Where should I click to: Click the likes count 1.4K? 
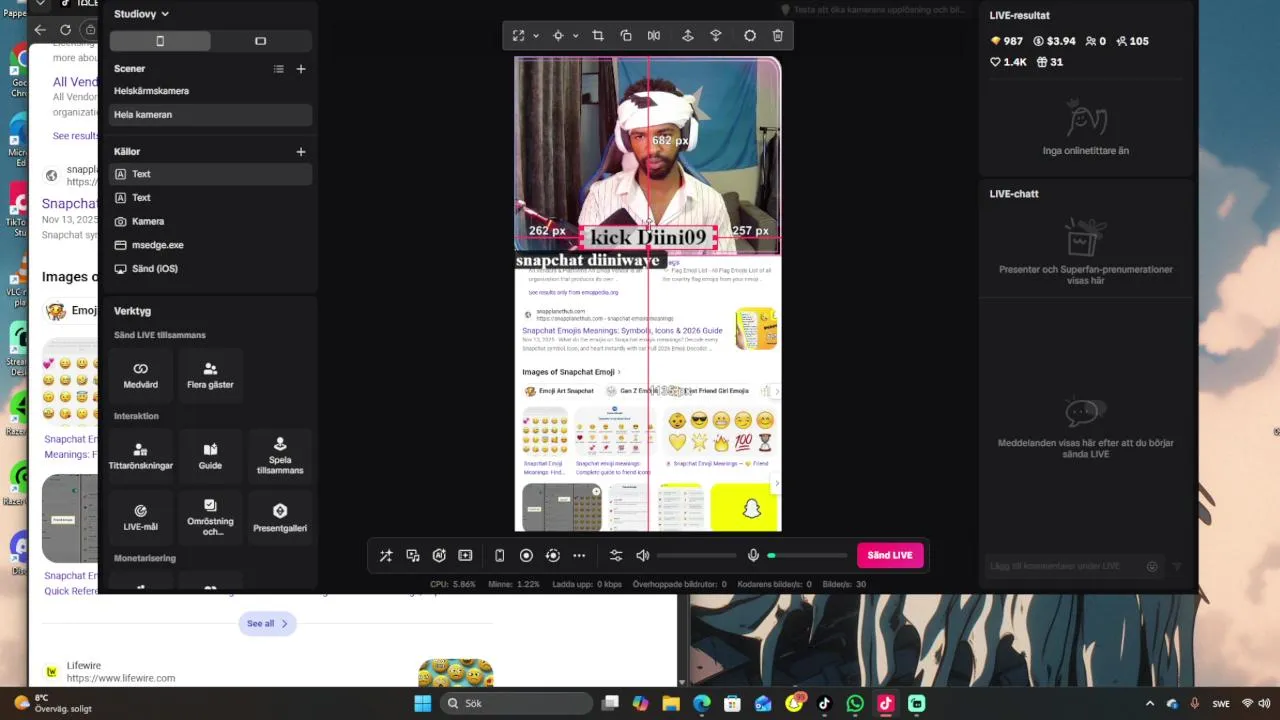click(1008, 62)
